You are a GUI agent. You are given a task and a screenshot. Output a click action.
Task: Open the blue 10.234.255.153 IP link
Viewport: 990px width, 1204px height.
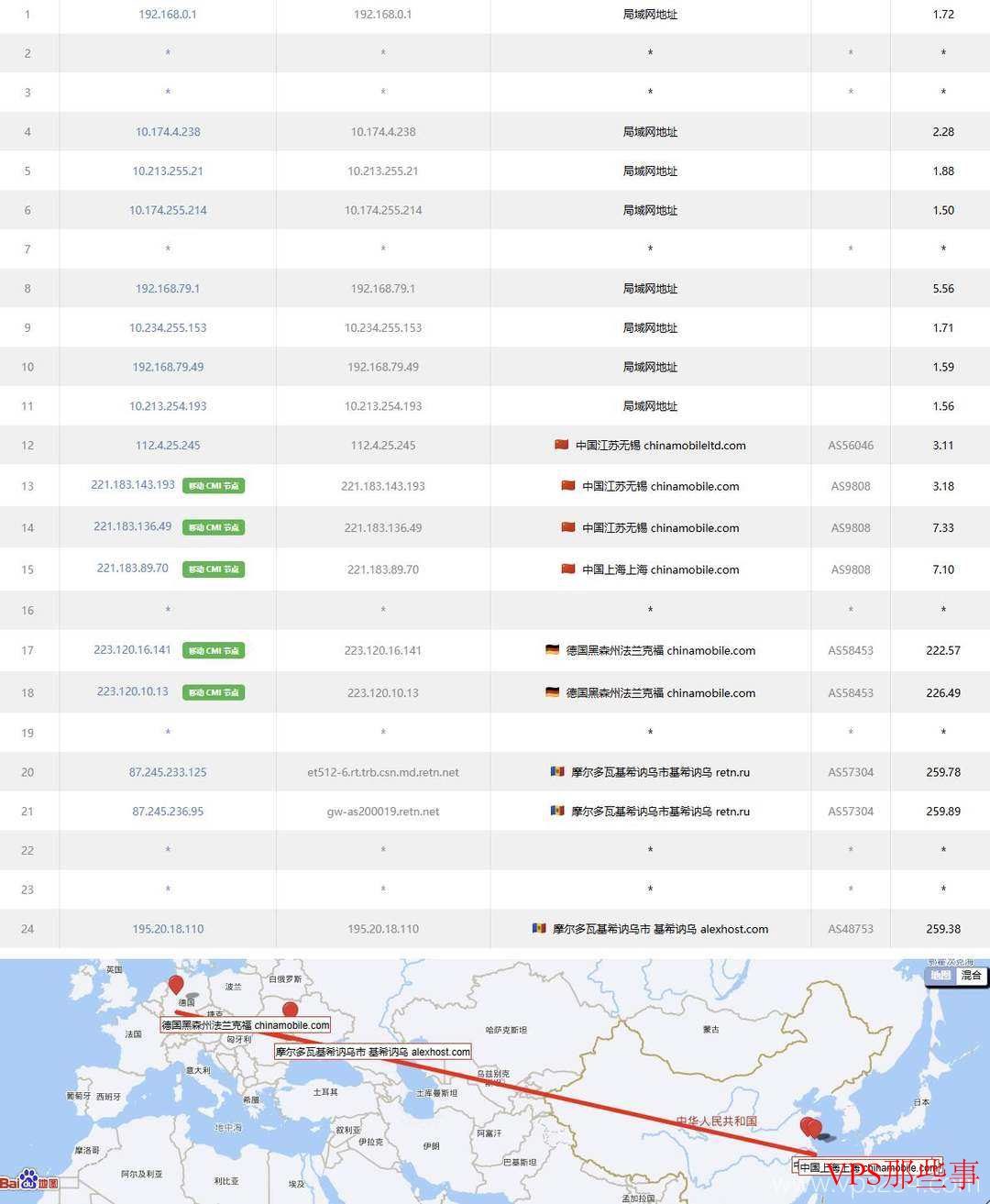[168, 327]
